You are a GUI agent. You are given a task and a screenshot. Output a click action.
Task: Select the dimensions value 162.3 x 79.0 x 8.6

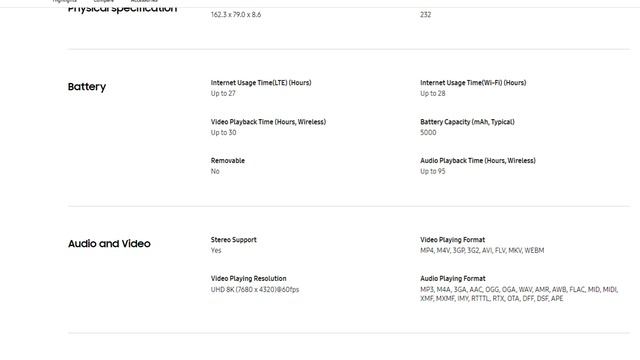point(236,15)
